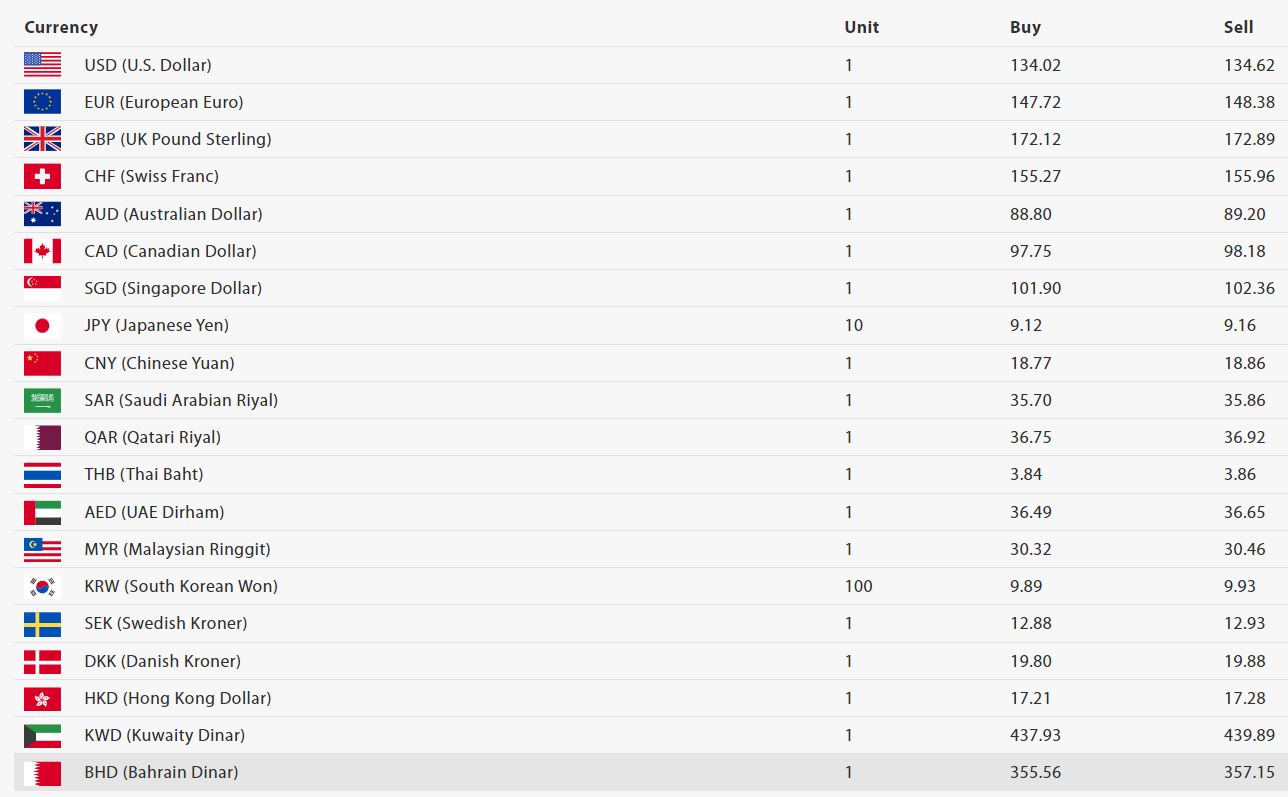This screenshot has width=1288, height=797.
Task: Click the KRW unit value 100
Action: click(858, 586)
